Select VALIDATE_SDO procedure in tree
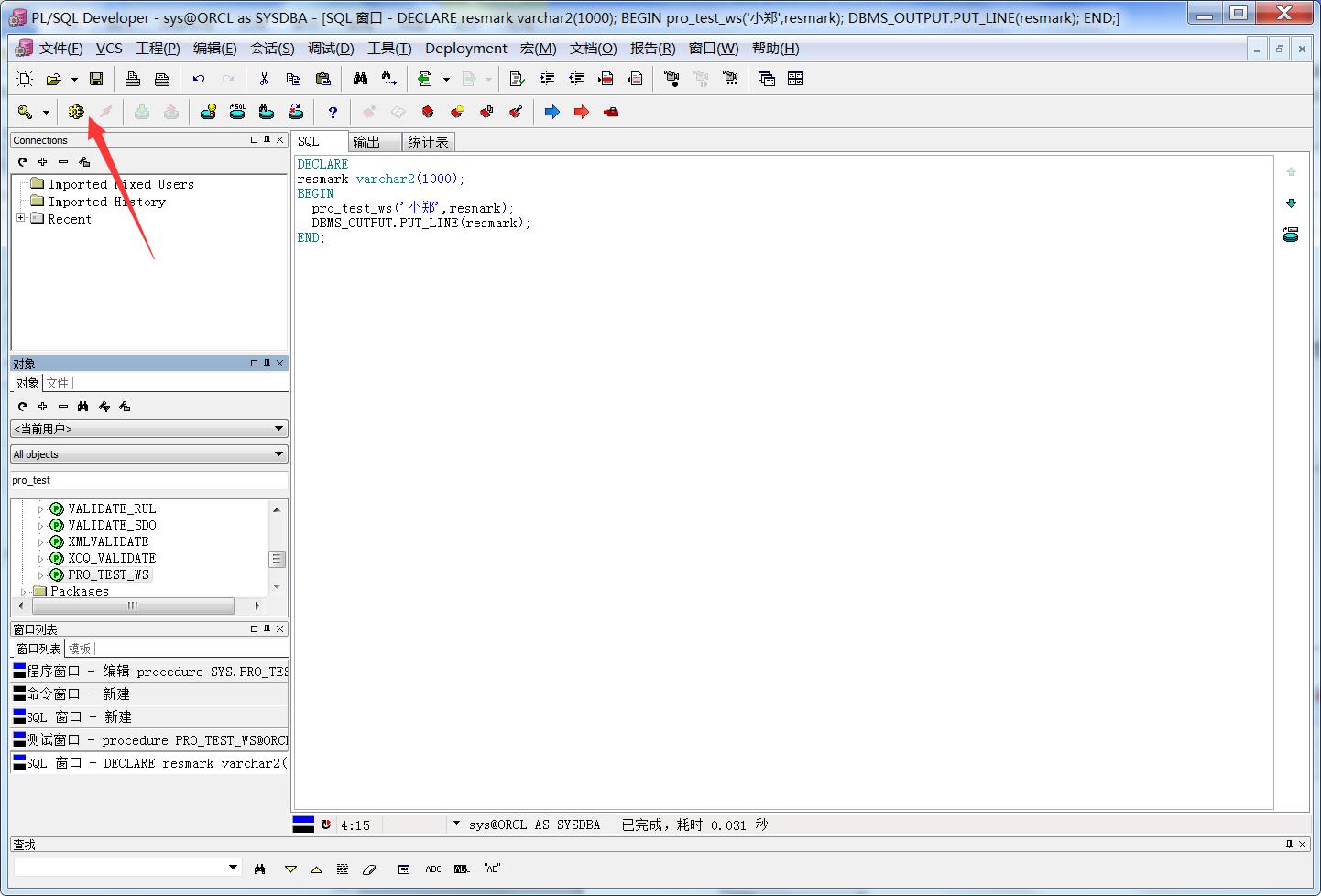 [x=112, y=525]
